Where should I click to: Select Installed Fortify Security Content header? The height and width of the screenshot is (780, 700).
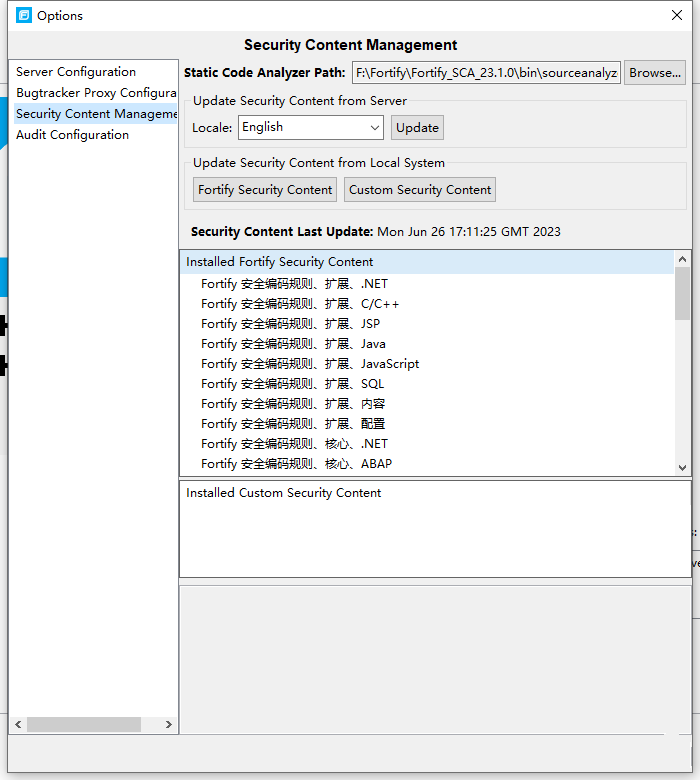427,262
